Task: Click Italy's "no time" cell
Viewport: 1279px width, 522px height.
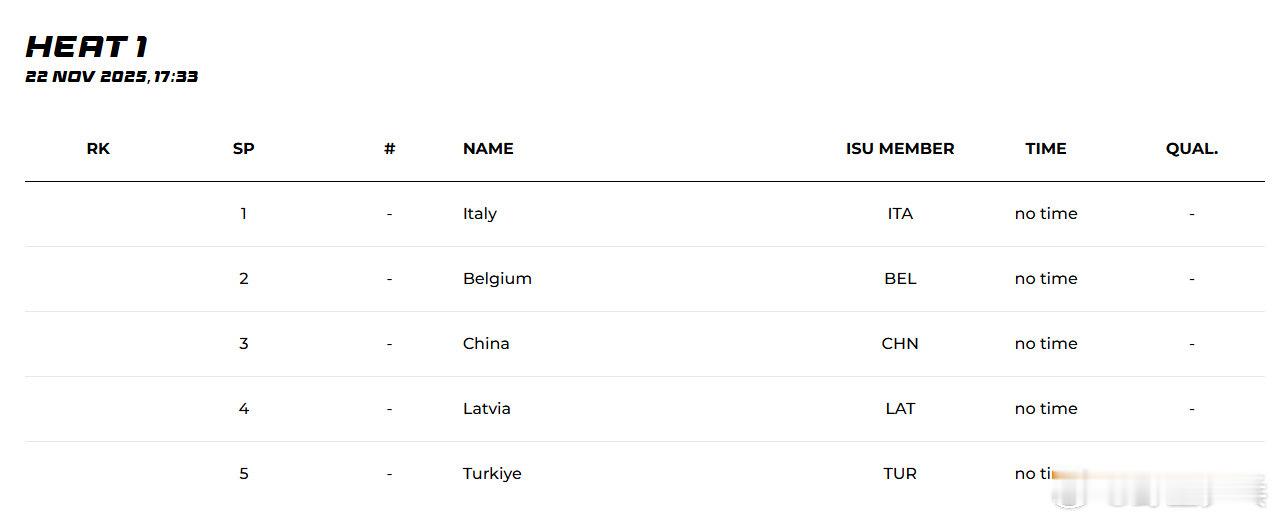Action: pos(1046,214)
